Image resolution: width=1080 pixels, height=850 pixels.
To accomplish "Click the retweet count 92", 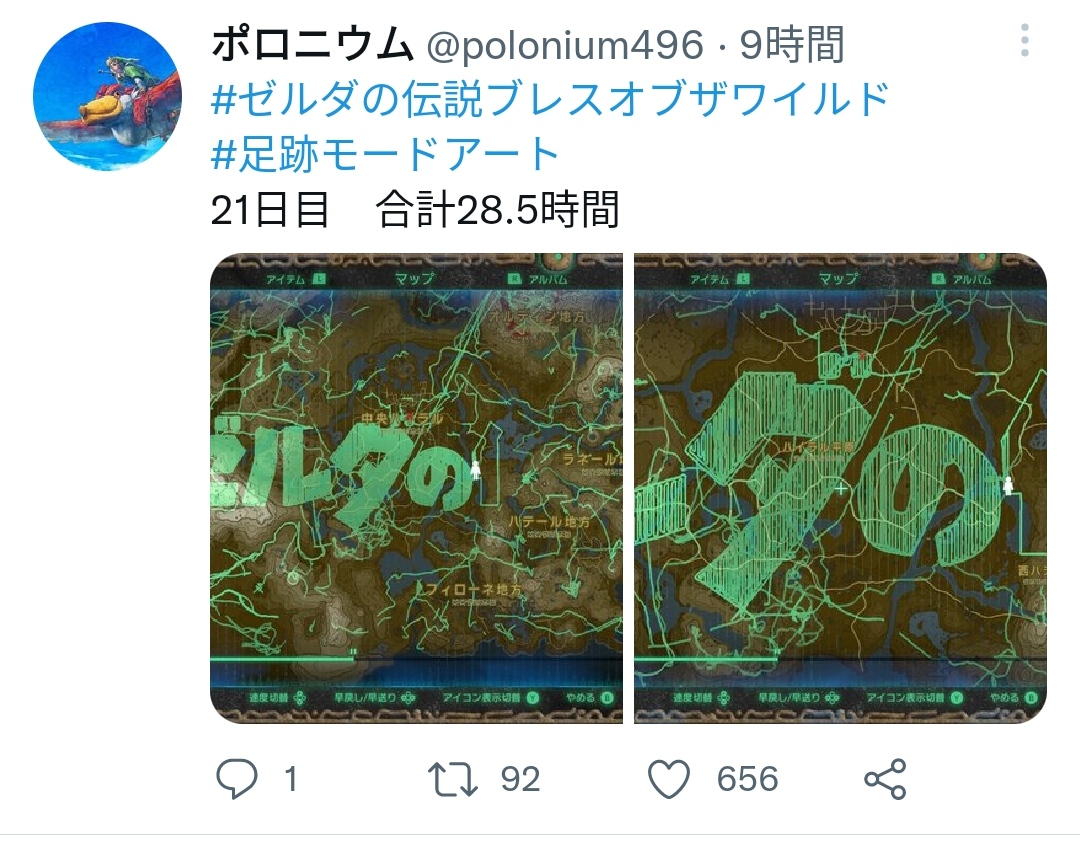I will (520, 779).
